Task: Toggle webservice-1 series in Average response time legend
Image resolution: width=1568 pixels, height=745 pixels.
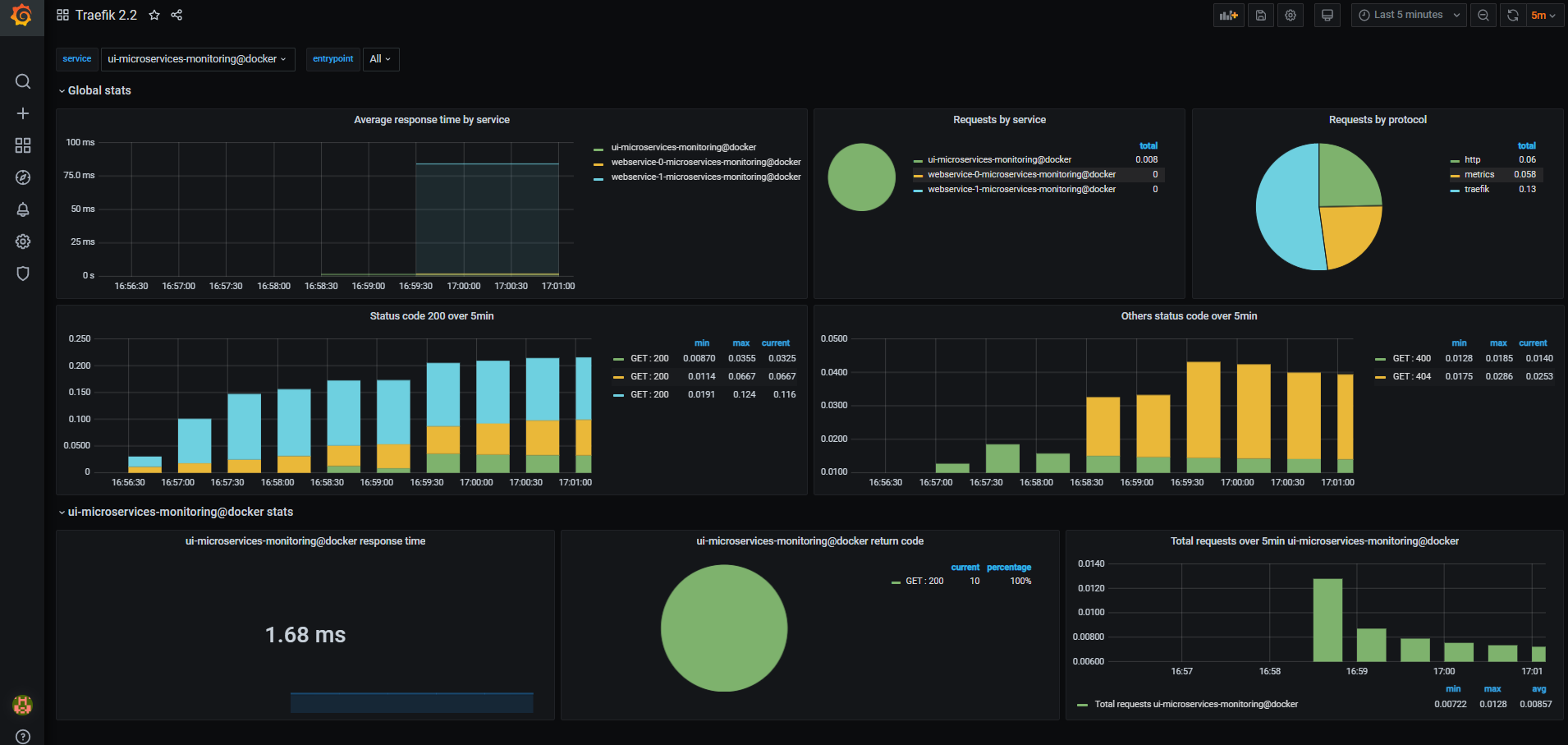Action: click(706, 177)
